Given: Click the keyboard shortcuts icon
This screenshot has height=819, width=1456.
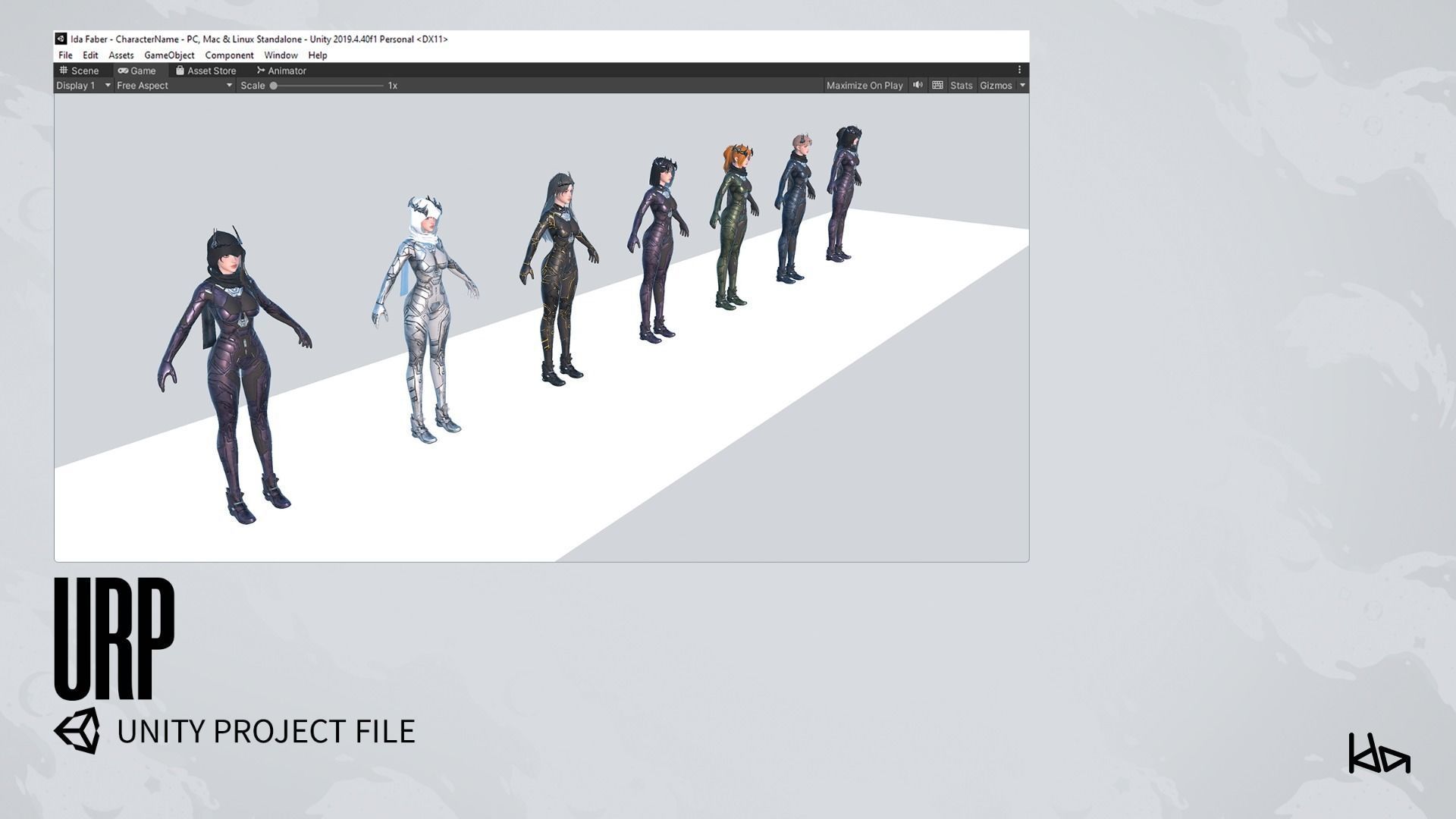Looking at the screenshot, I should pyautogui.click(x=937, y=85).
